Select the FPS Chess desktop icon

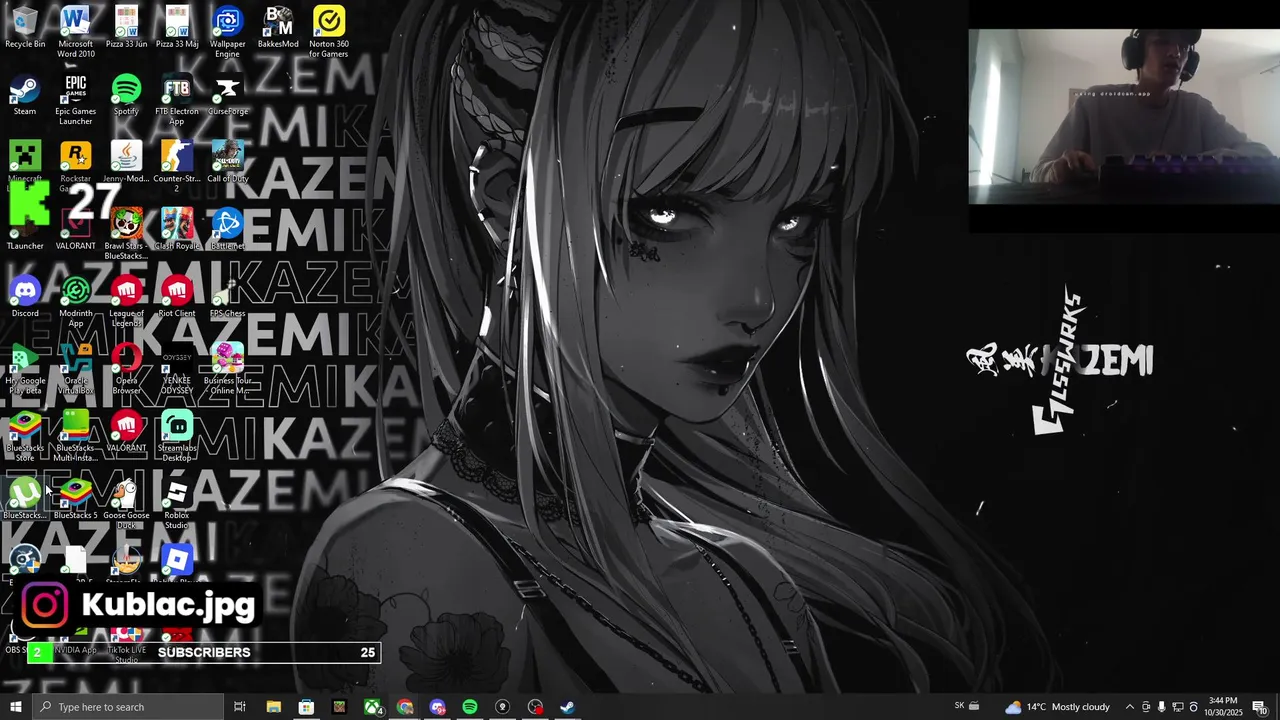click(x=227, y=297)
